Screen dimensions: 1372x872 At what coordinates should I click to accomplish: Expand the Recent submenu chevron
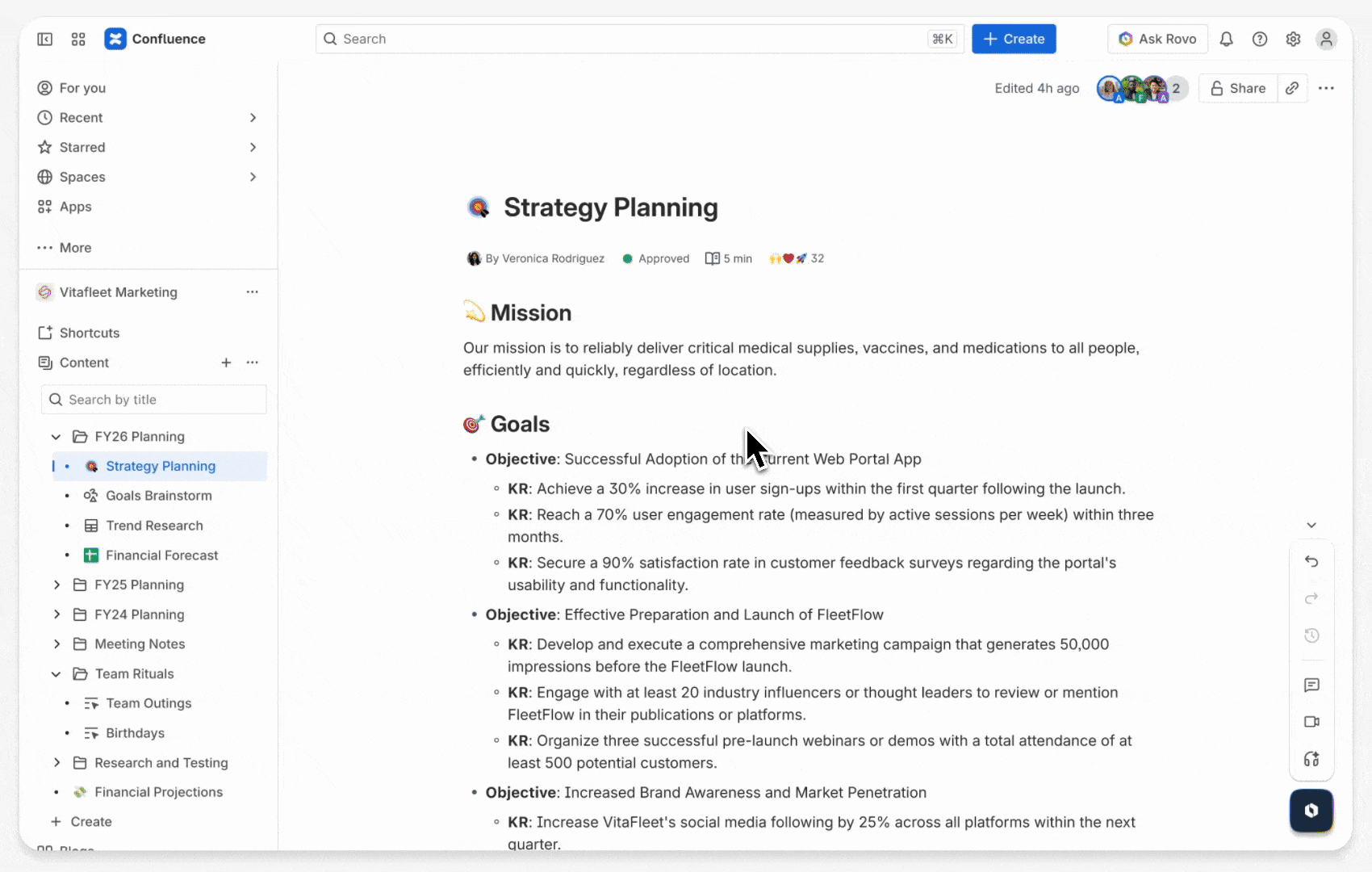coord(253,118)
